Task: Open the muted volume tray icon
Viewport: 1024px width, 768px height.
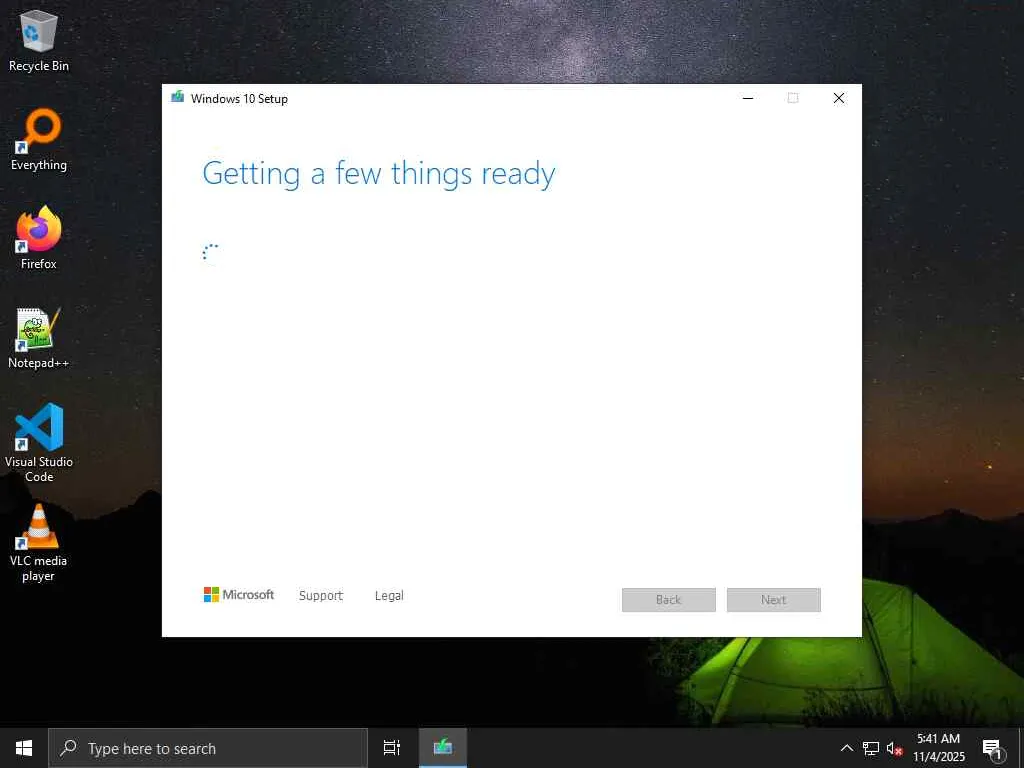Action: (894, 748)
